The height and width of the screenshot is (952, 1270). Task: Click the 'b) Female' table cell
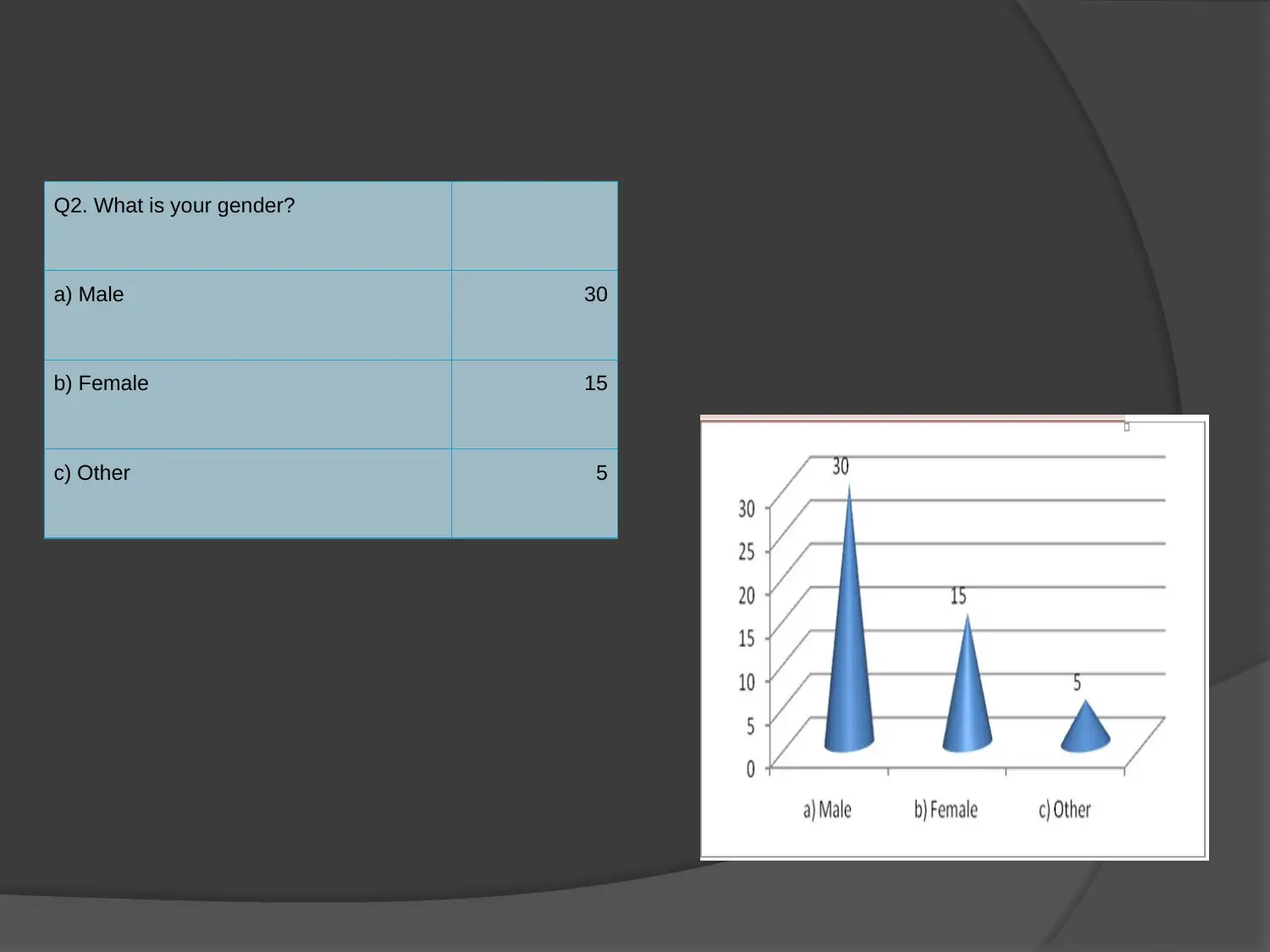[248, 404]
